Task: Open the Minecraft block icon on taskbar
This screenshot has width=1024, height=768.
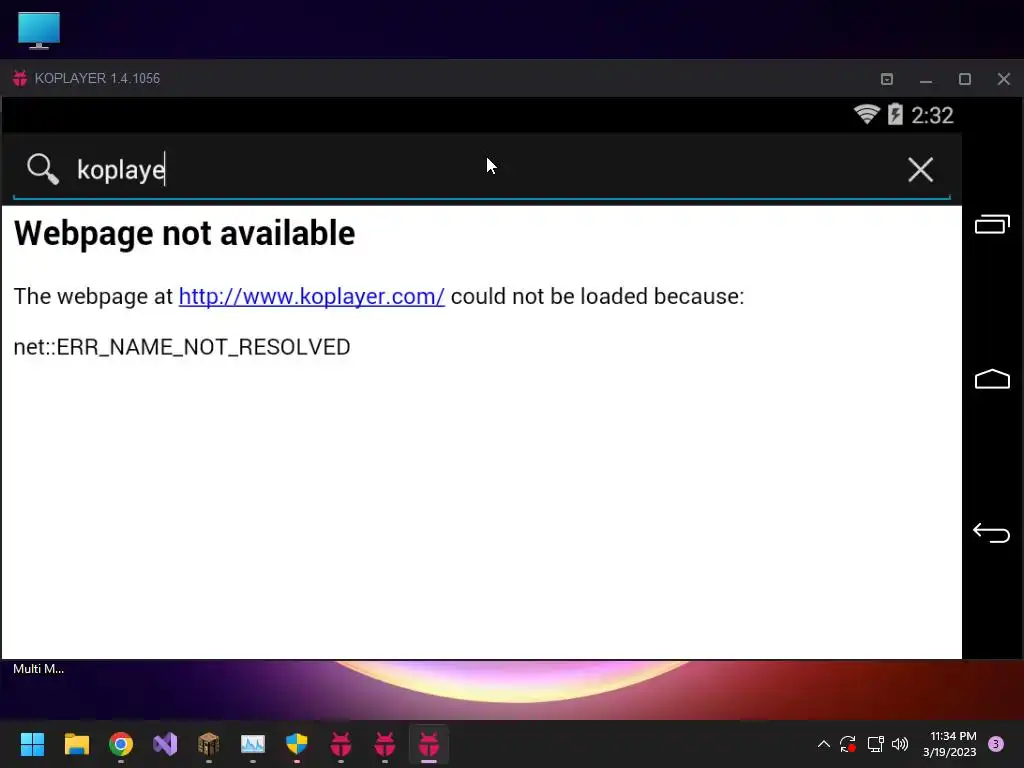Action: coord(208,744)
